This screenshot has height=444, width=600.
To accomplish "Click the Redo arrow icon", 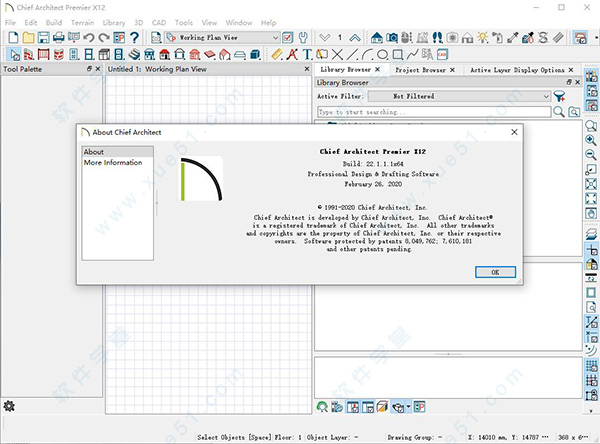I will click(x=104, y=38).
